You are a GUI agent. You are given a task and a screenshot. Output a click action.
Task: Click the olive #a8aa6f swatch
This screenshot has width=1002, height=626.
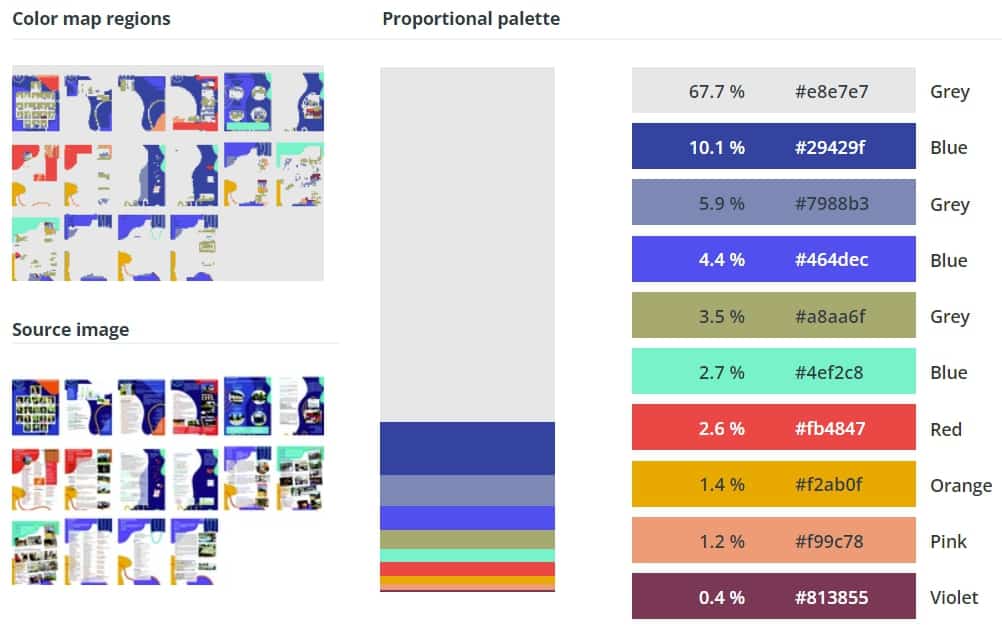[773, 316]
